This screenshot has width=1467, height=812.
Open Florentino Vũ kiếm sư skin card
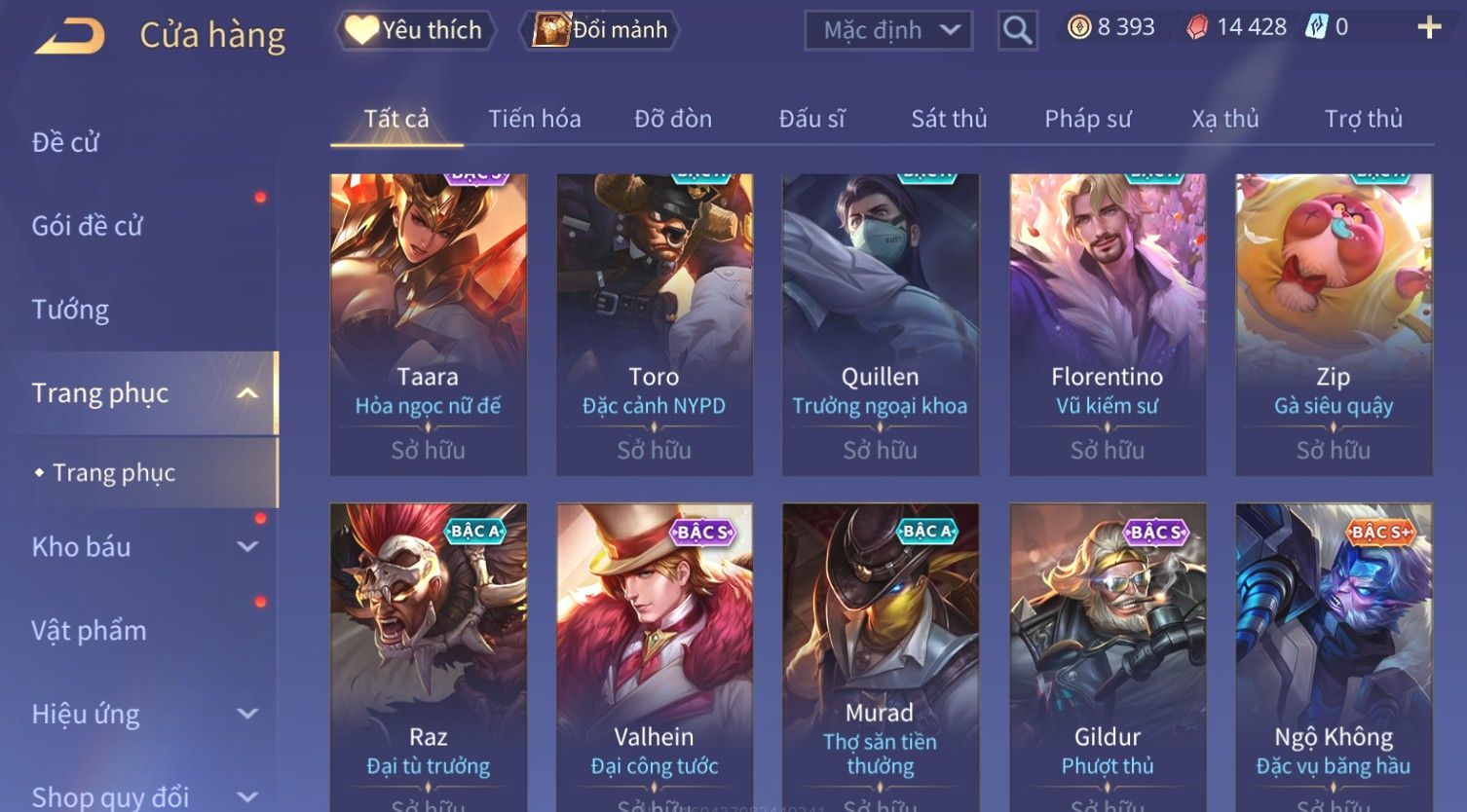coord(1108,325)
